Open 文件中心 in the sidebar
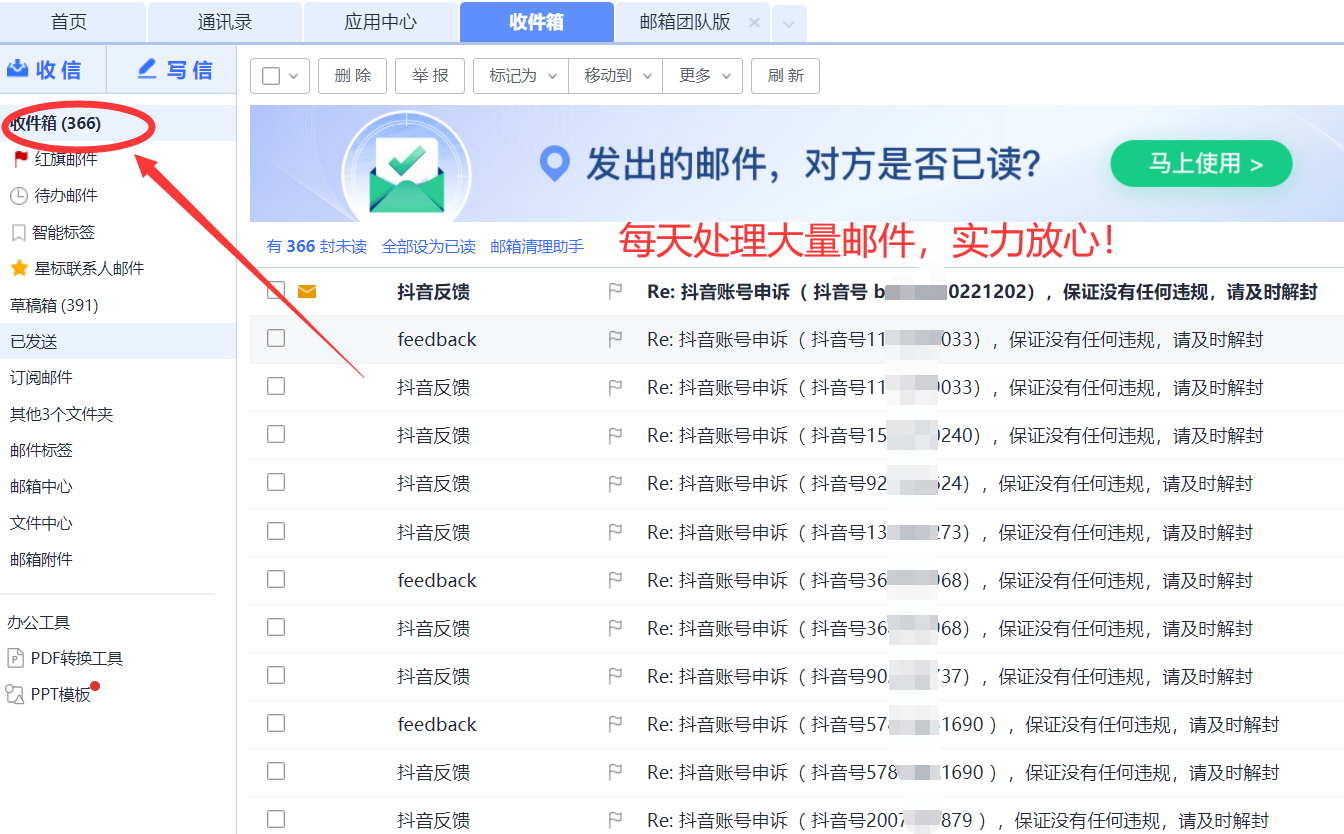 click(41, 523)
